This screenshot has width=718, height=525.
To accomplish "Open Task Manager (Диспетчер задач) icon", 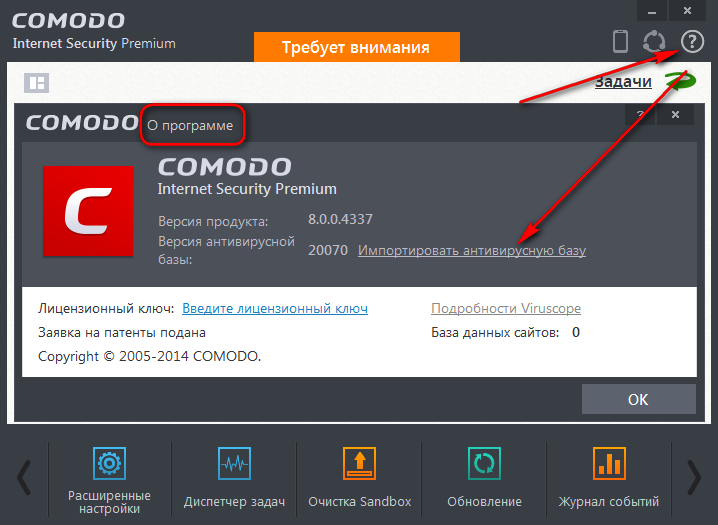I will click(x=234, y=463).
